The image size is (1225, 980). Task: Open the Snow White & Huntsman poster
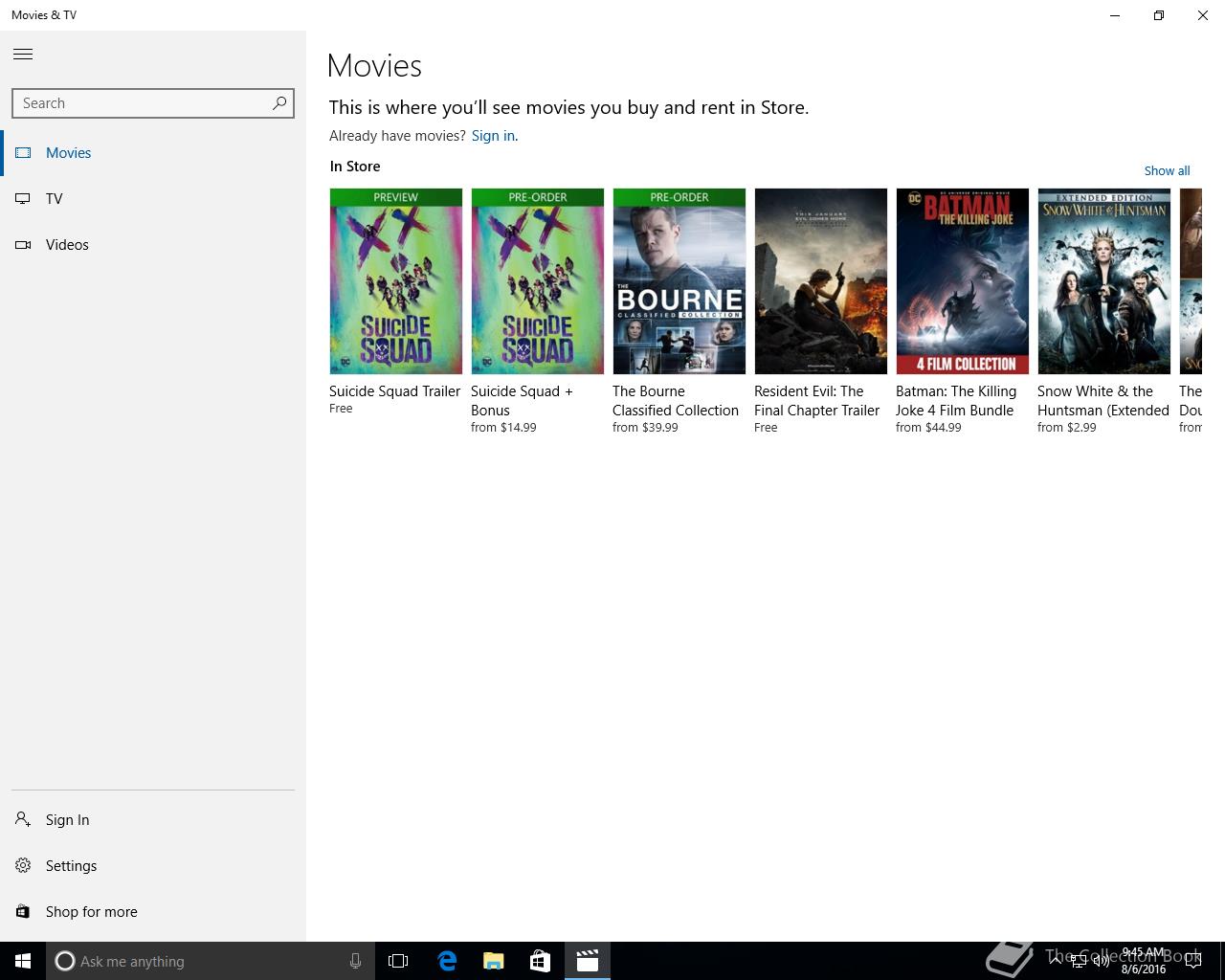click(1104, 281)
